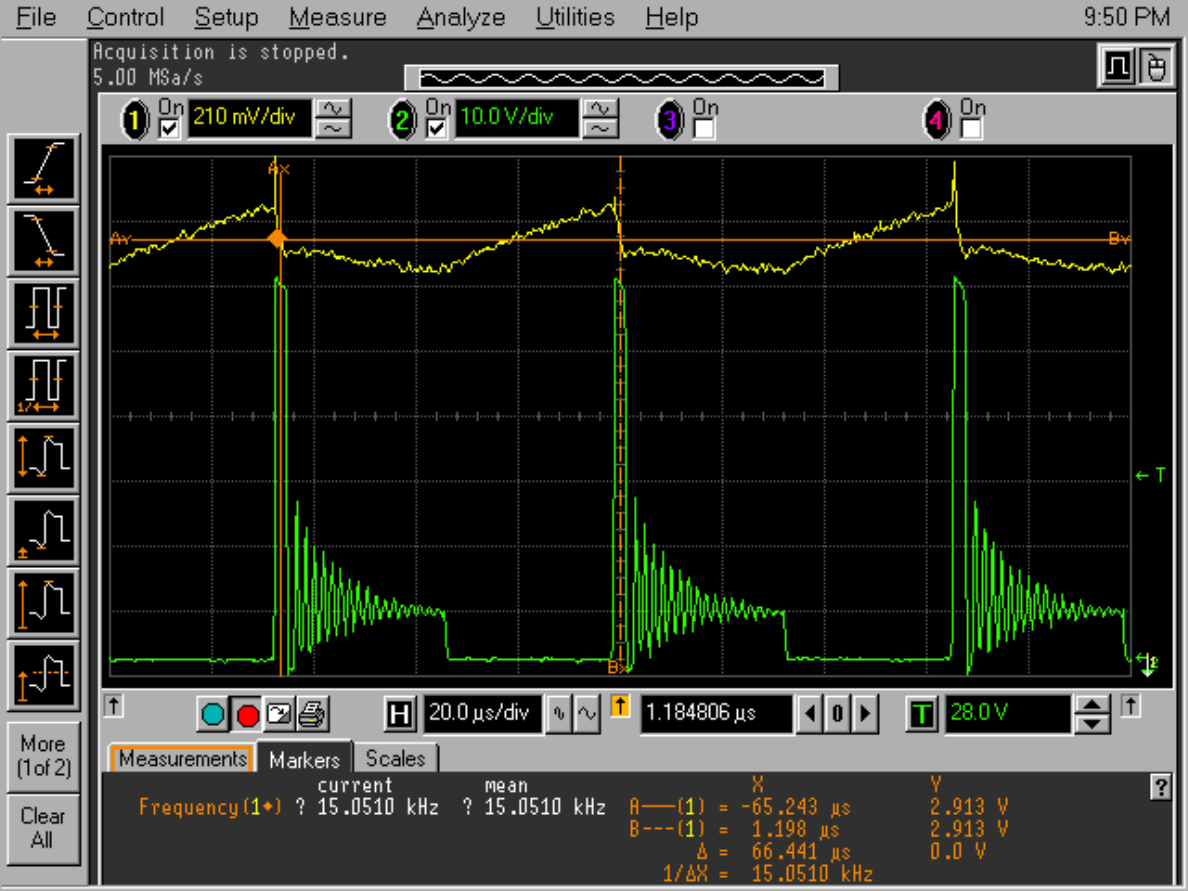Enable channel 3 On checkbox

pyautogui.click(x=704, y=129)
